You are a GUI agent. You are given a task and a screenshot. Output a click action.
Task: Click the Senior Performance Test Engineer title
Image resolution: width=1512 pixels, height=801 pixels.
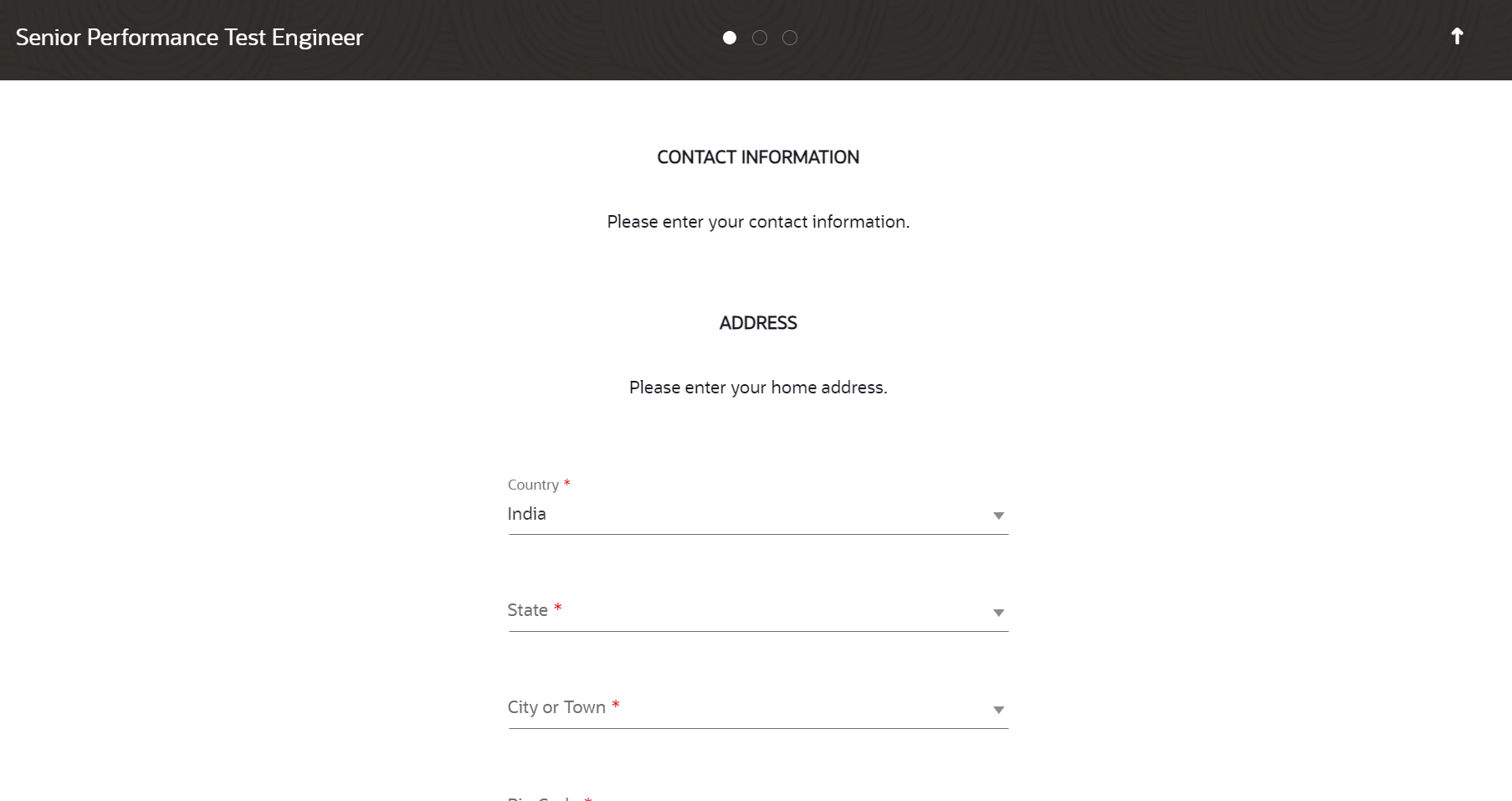click(189, 38)
